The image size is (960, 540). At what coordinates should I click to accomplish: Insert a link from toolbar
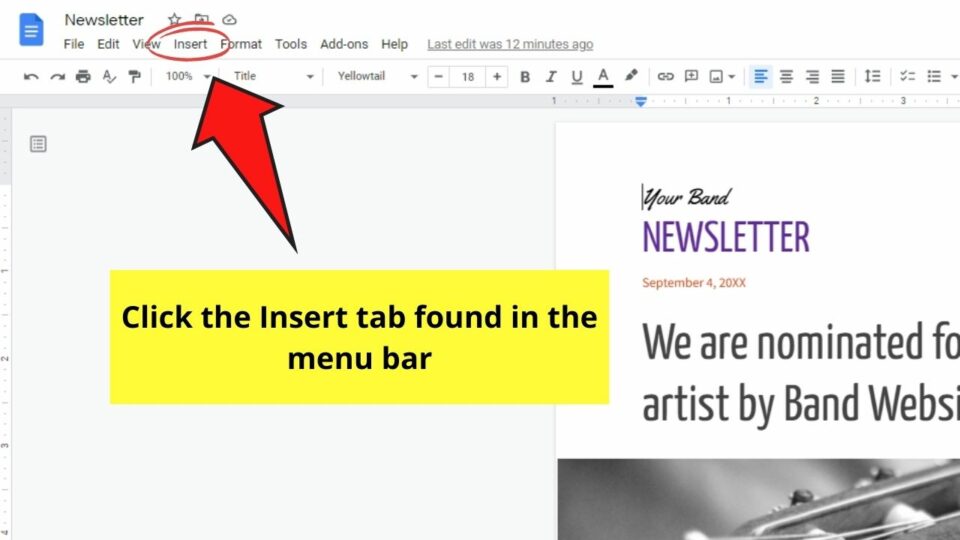[x=666, y=77]
